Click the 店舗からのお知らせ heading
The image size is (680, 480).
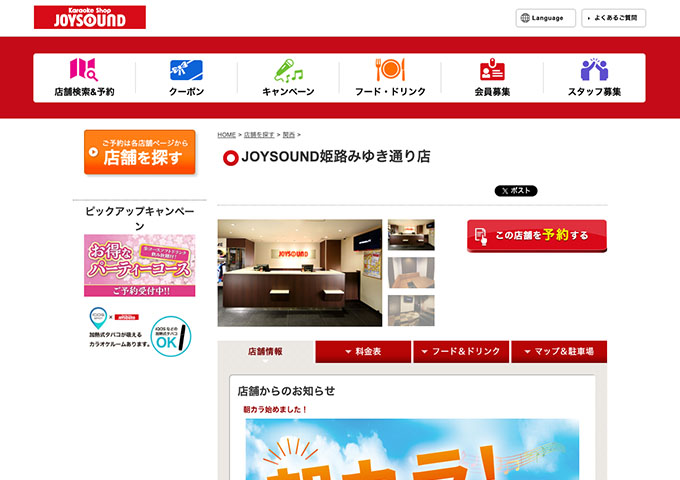coord(286,391)
